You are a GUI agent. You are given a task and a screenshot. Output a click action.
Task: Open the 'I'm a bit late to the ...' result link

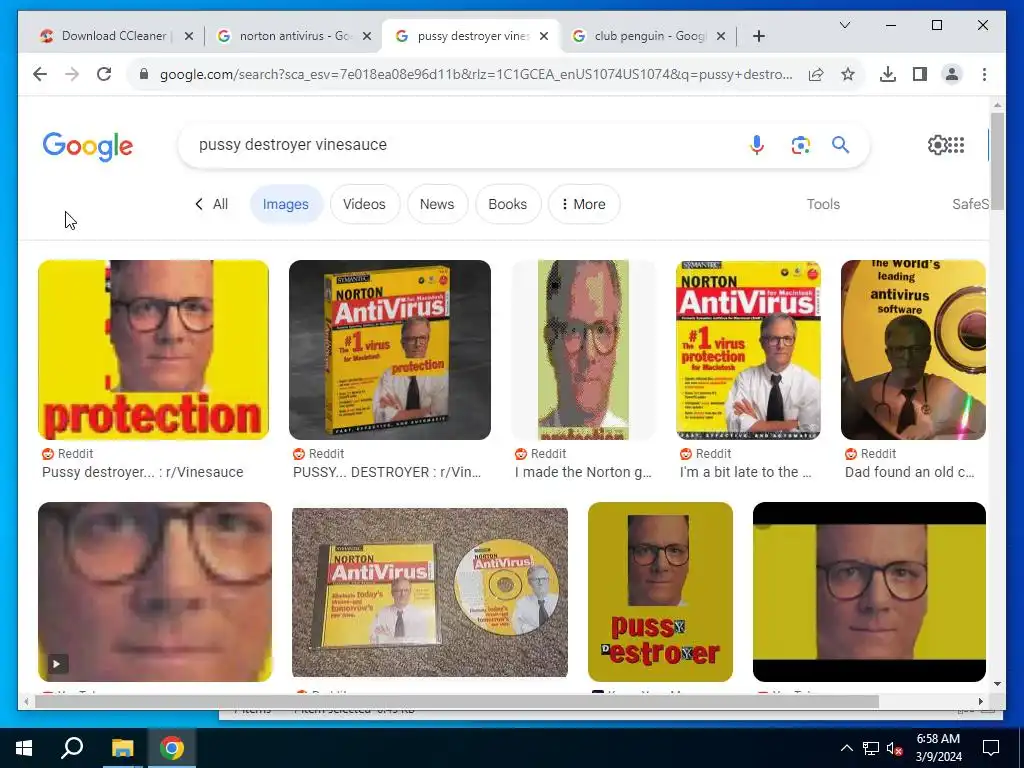tap(746, 472)
